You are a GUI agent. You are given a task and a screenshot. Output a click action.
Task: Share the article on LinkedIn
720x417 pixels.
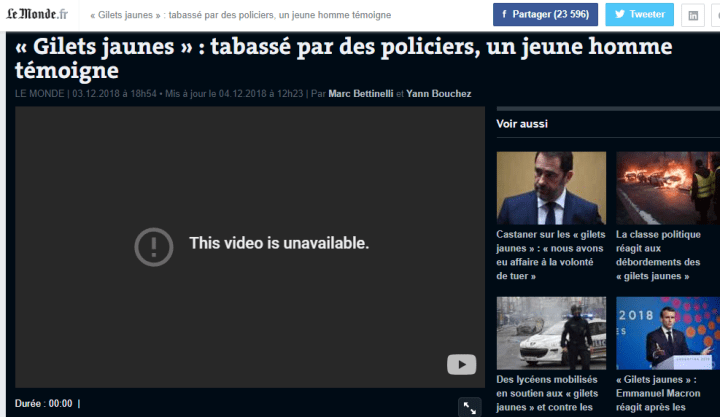694,15
